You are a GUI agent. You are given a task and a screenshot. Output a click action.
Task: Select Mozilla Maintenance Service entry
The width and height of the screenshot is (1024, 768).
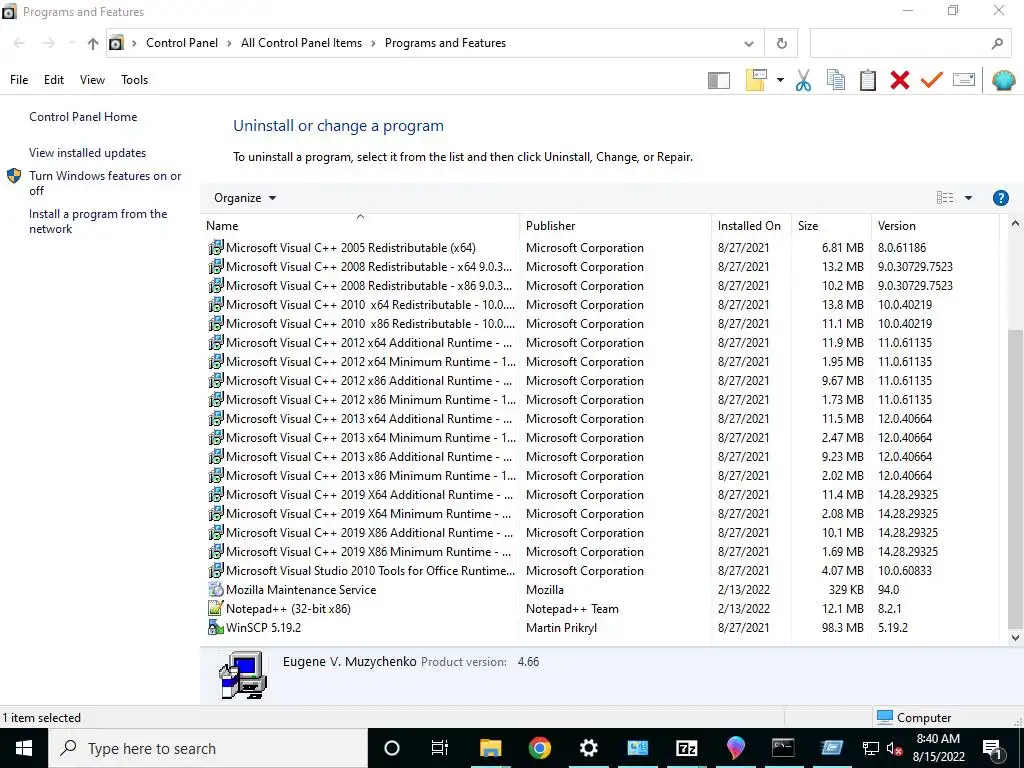601,590
